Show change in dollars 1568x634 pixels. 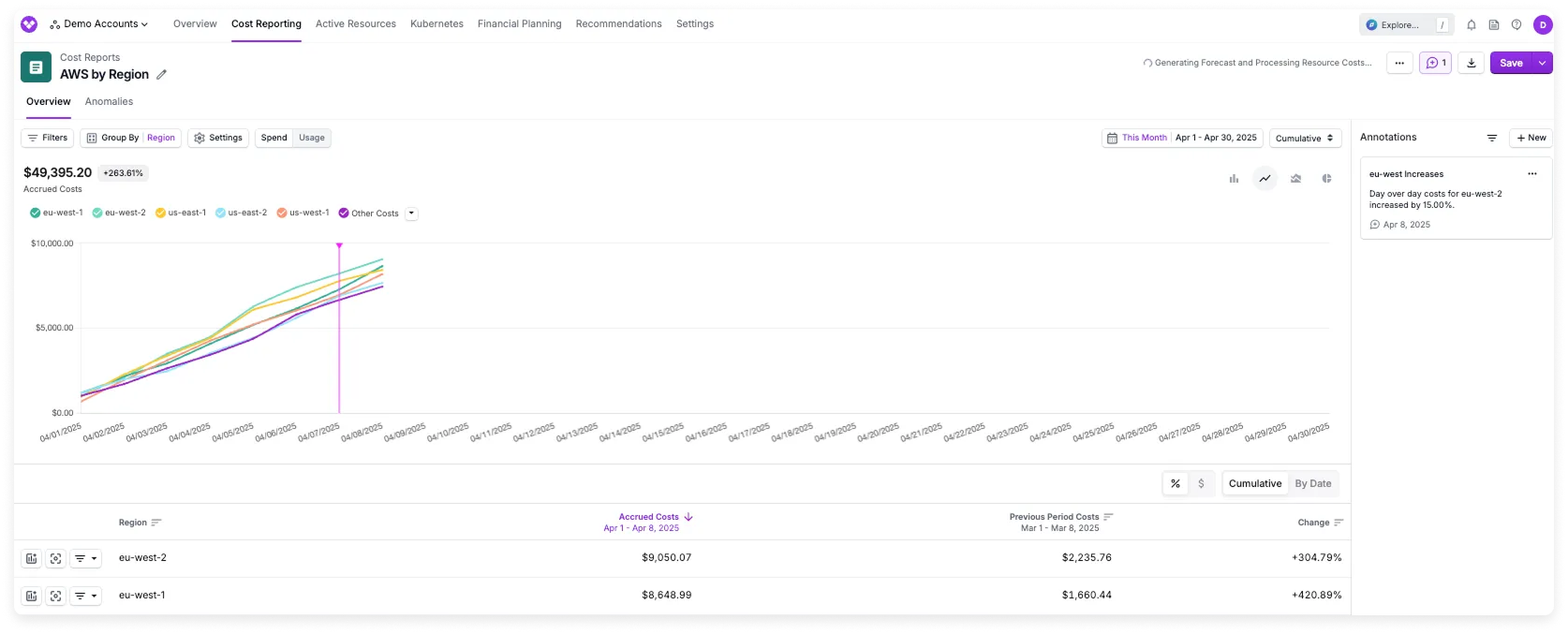pyautogui.click(x=1201, y=483)
